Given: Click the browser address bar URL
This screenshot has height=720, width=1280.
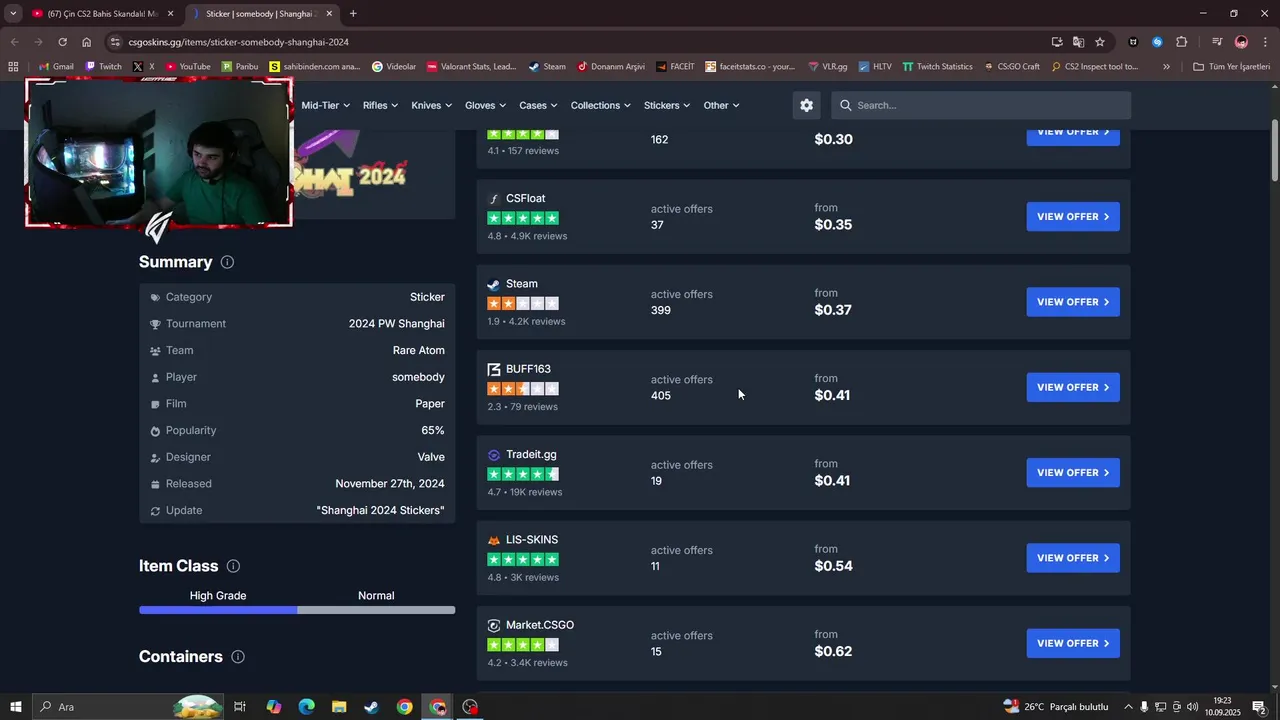Looking at the screenshot, I should pyautogui.click(x=238, y=42).
